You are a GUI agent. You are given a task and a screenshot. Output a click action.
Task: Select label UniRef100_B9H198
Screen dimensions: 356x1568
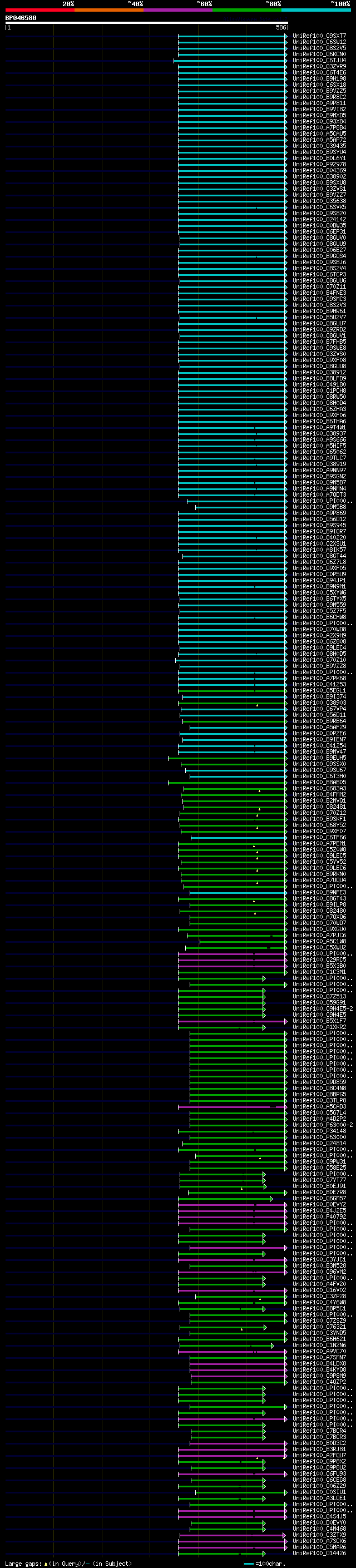(x=319, y=78)
